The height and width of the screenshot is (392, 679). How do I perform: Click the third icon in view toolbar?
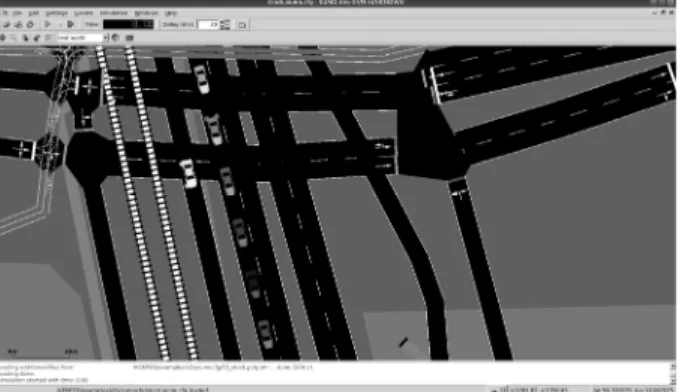(25, 38)
